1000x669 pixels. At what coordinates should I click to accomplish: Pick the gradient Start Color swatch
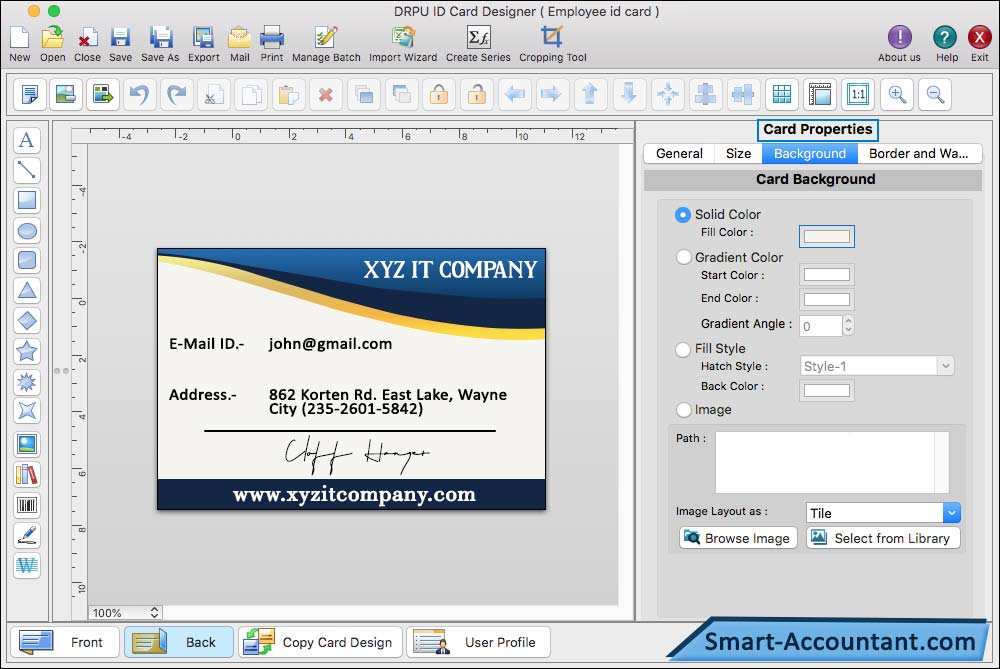point(827,275)
